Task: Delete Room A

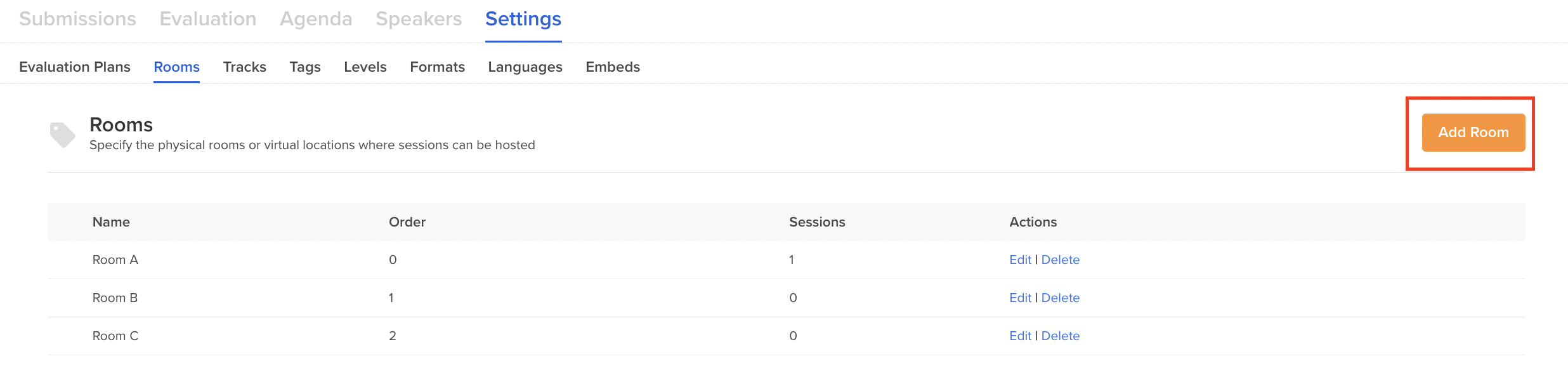Action: point(1061,260)
